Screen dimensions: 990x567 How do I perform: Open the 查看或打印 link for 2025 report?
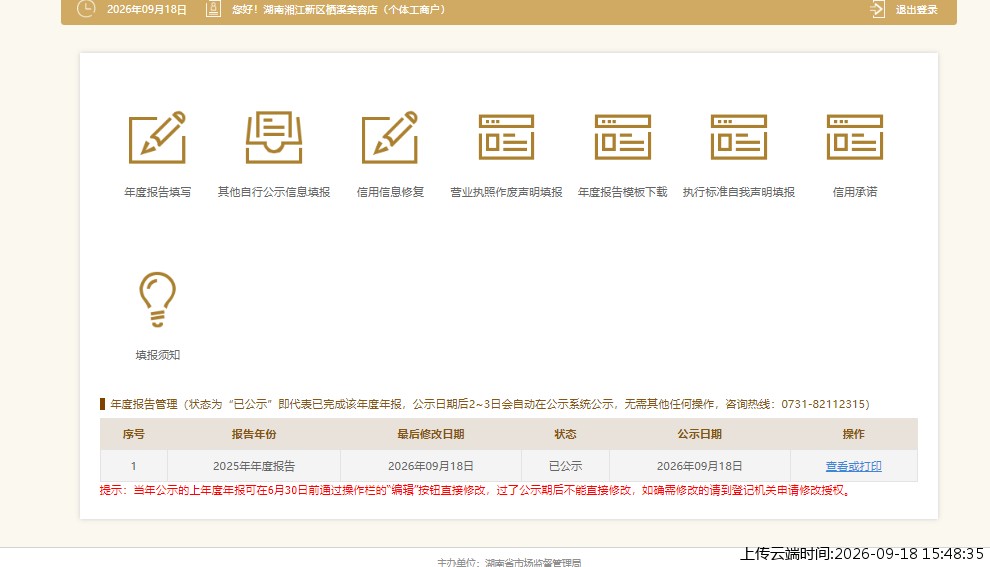pos(854,466)
